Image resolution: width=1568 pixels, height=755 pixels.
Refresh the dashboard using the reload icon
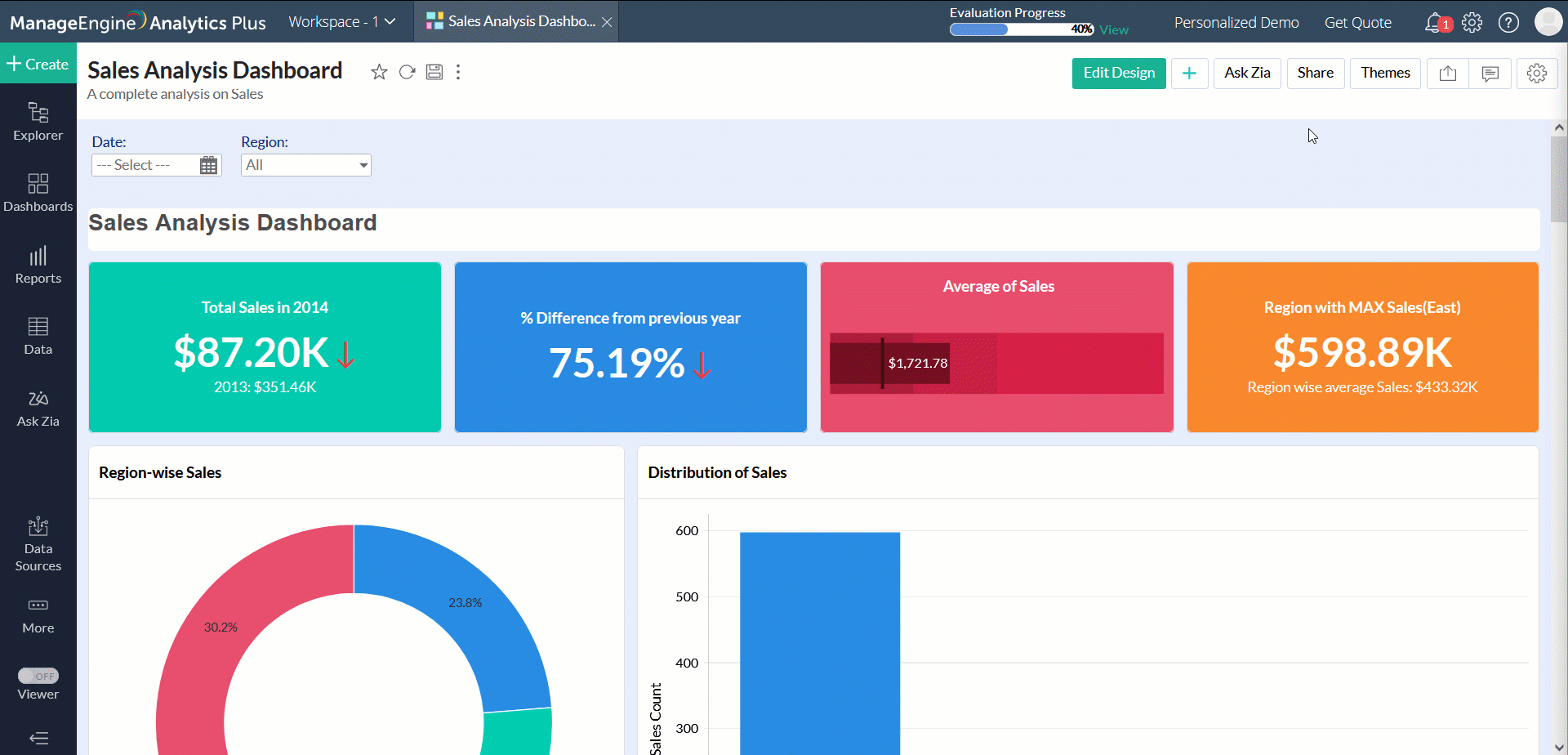(x=407, y=72)
